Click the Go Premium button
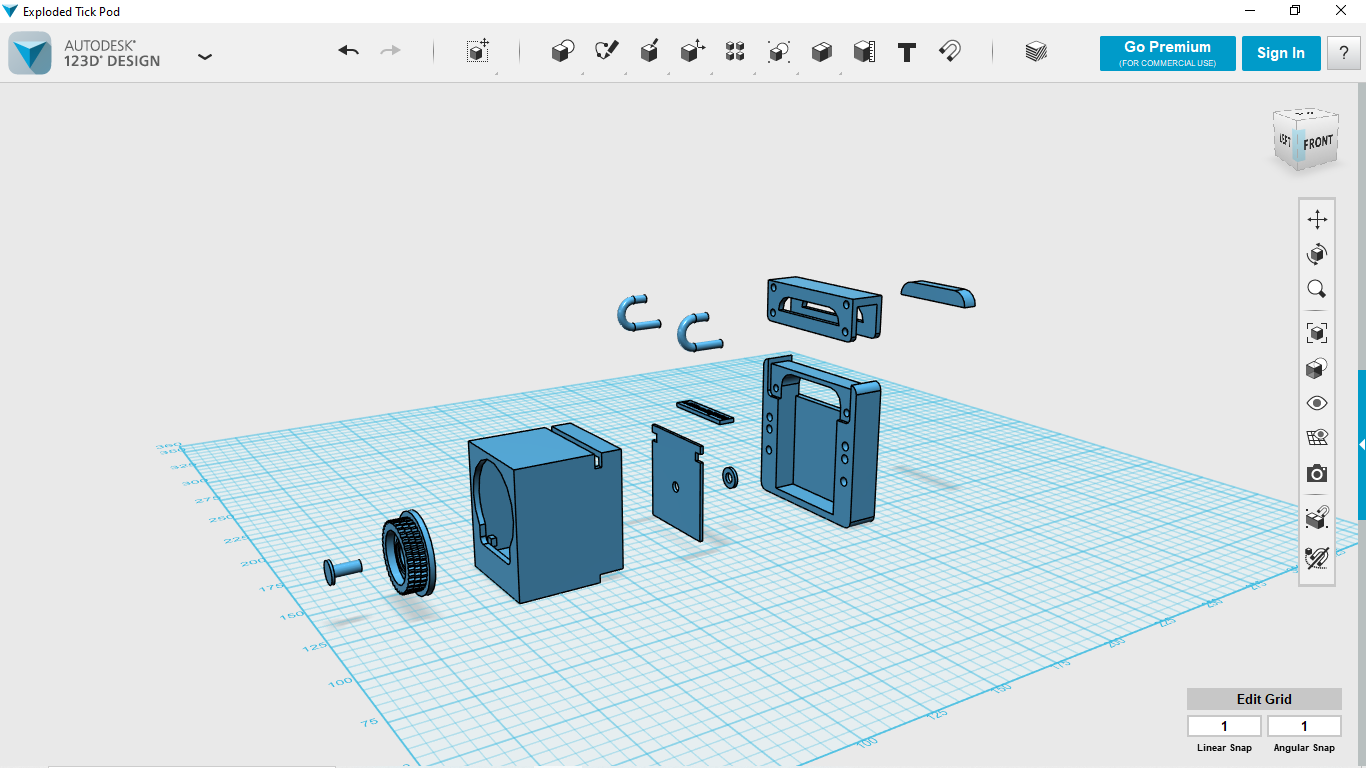This screenshot has width=1366, height=768. pyautogui.click(x=1167, y=54)
